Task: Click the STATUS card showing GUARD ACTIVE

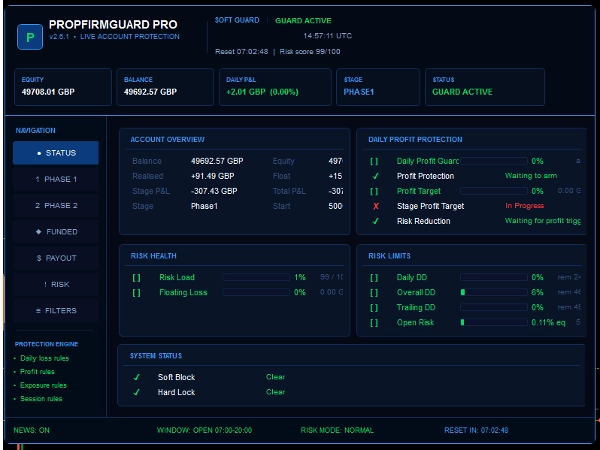Action: pos(485,87)
